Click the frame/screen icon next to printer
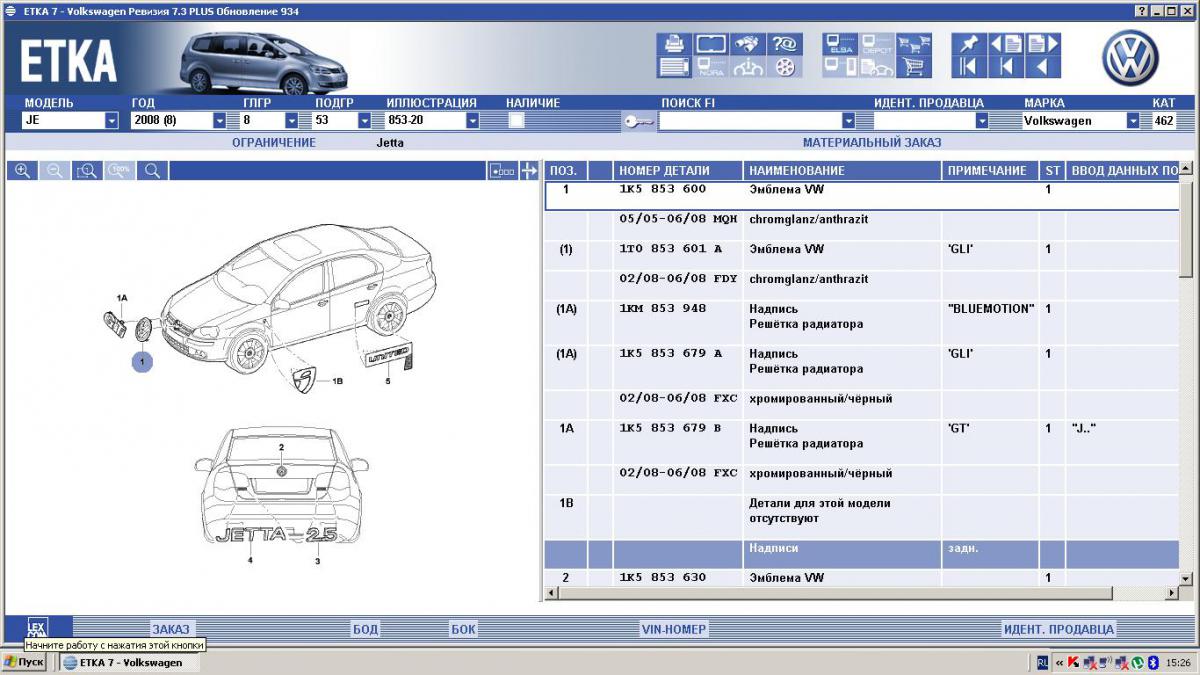This screenshot has height=675, width=1200. point(711,44)
